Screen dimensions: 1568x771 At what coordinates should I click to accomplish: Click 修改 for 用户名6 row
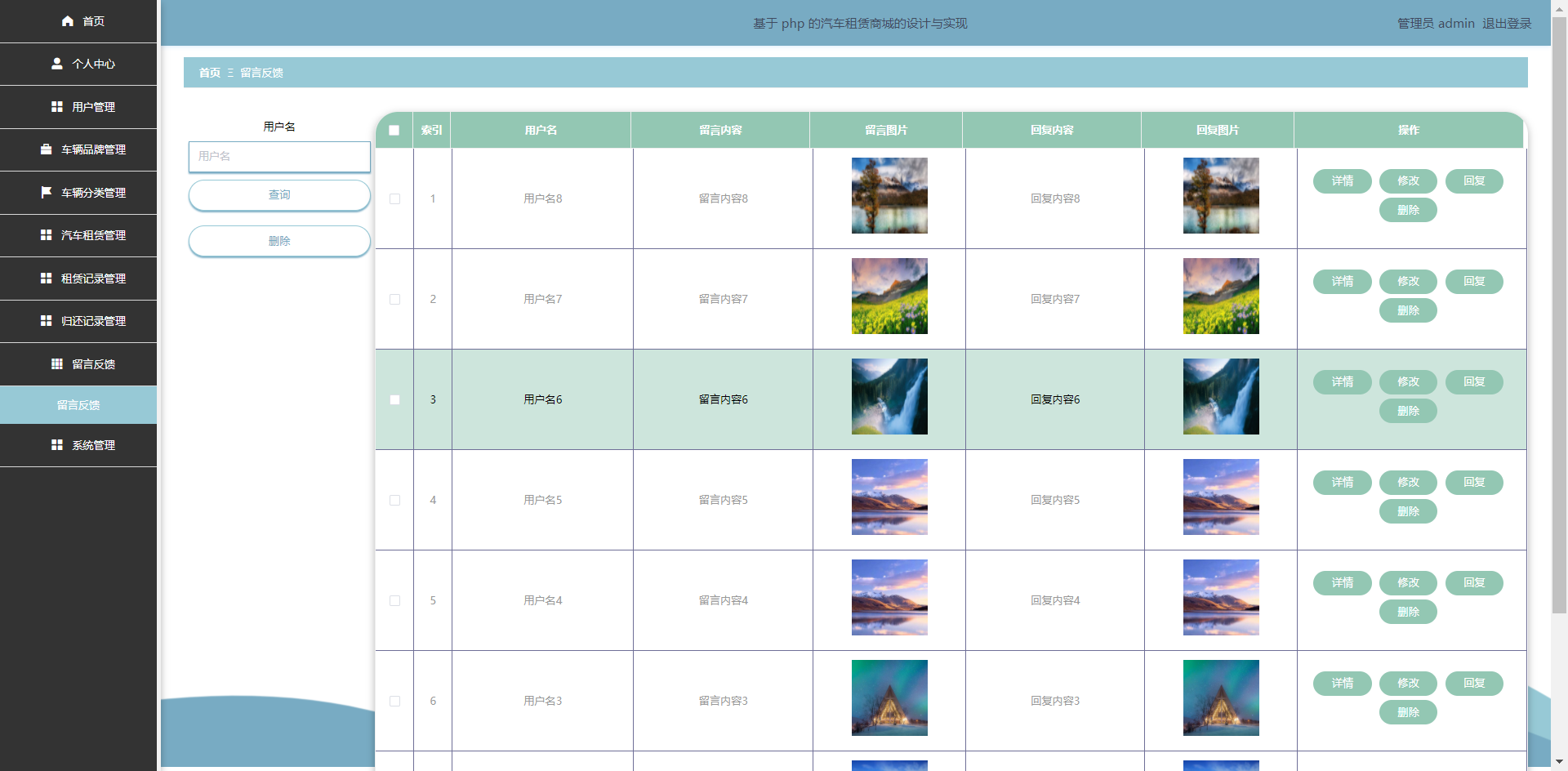point(1408,382)
